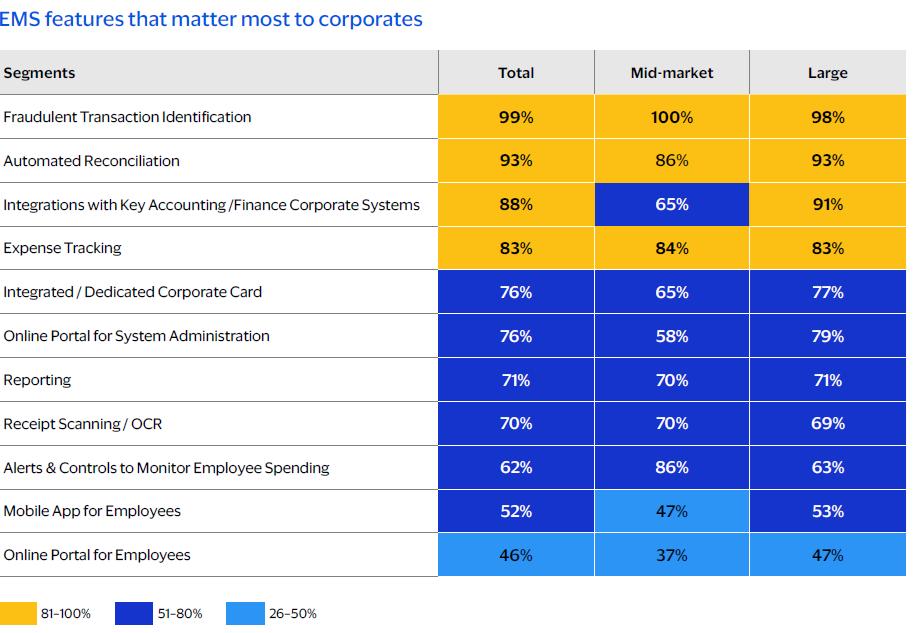Click the dark blue 51–80% legend swatch
The image size is (913, 633).
133,613
